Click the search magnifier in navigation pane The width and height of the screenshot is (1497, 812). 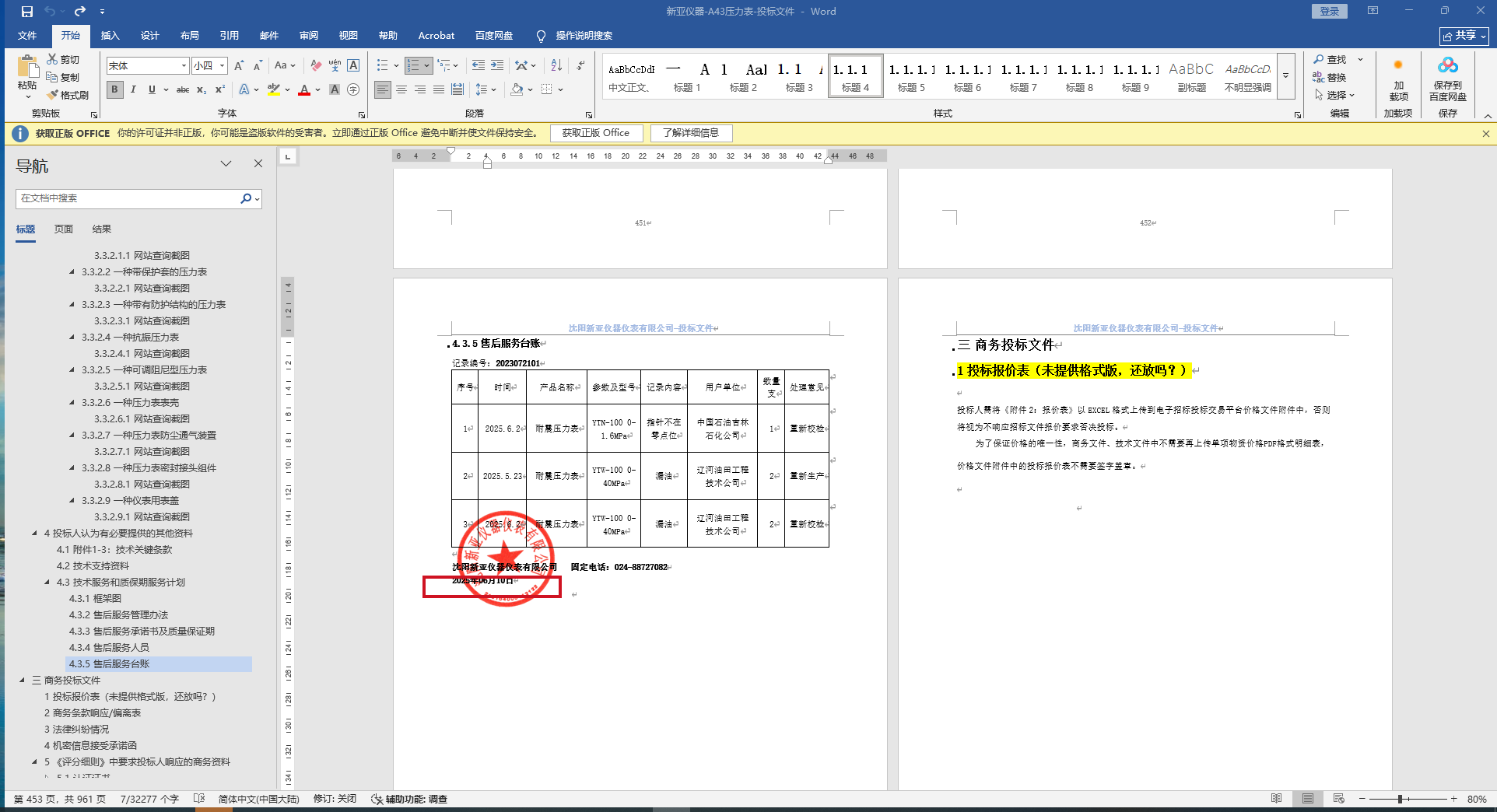tap(246, 198)
